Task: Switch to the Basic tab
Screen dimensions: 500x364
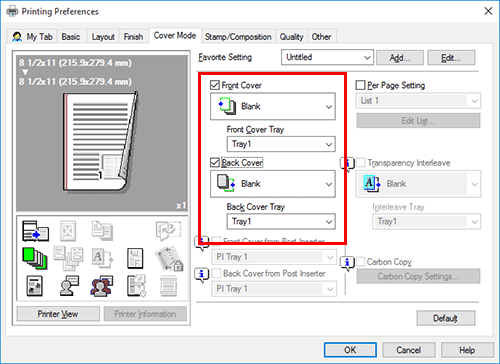Action: pyautogui.click(x=71, y=37)
